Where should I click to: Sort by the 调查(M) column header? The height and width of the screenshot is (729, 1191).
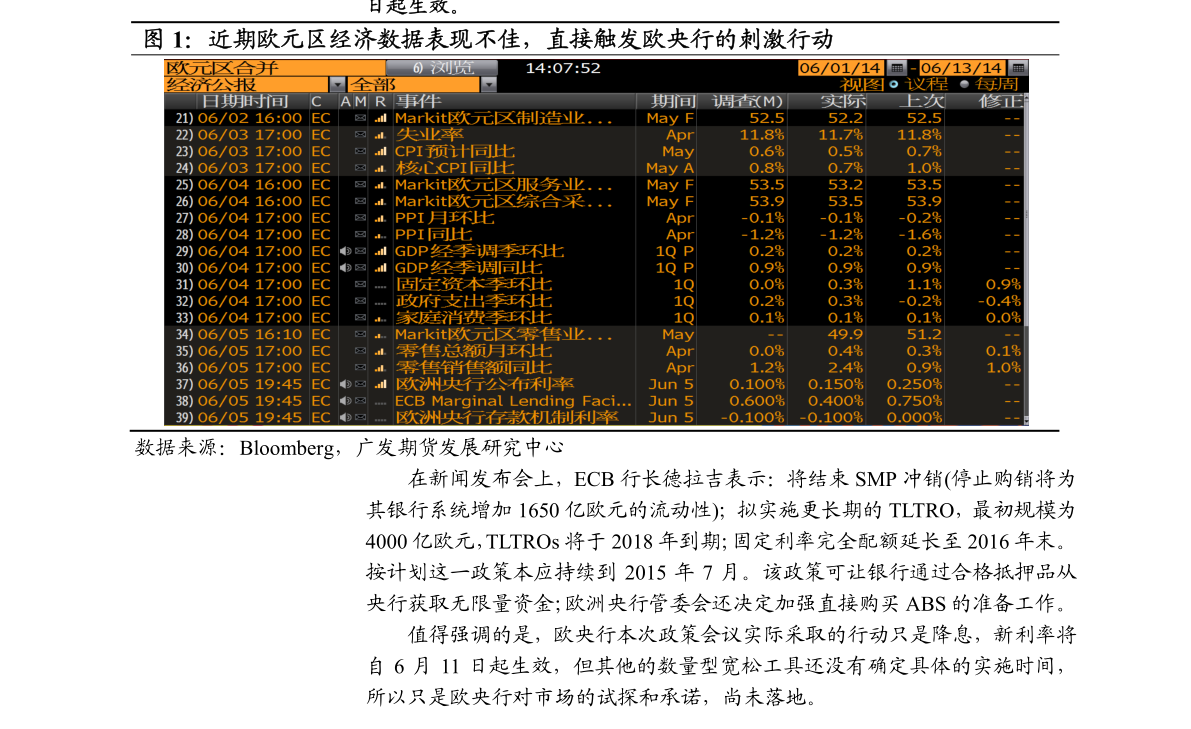pos(747,102)
